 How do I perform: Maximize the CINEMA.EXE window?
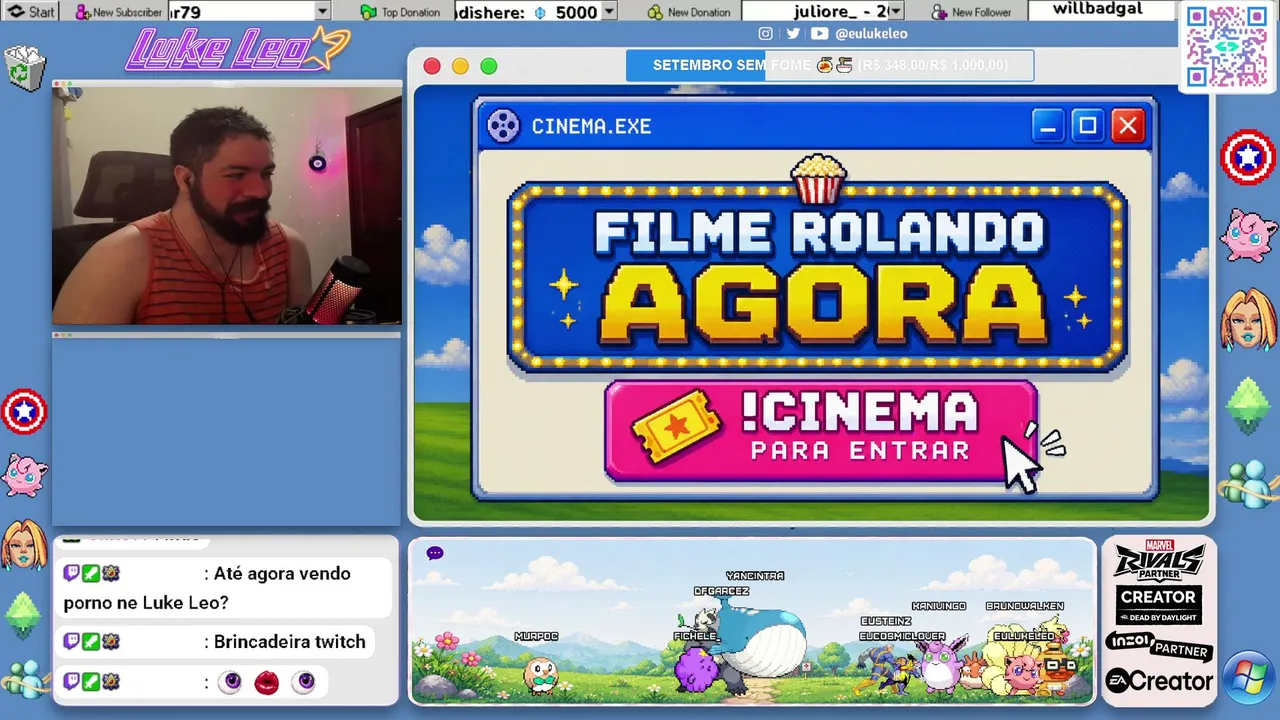pos(1088,126)
